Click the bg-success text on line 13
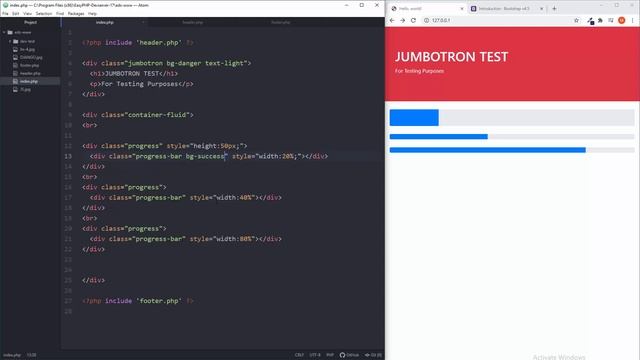 tap(205, 156)
